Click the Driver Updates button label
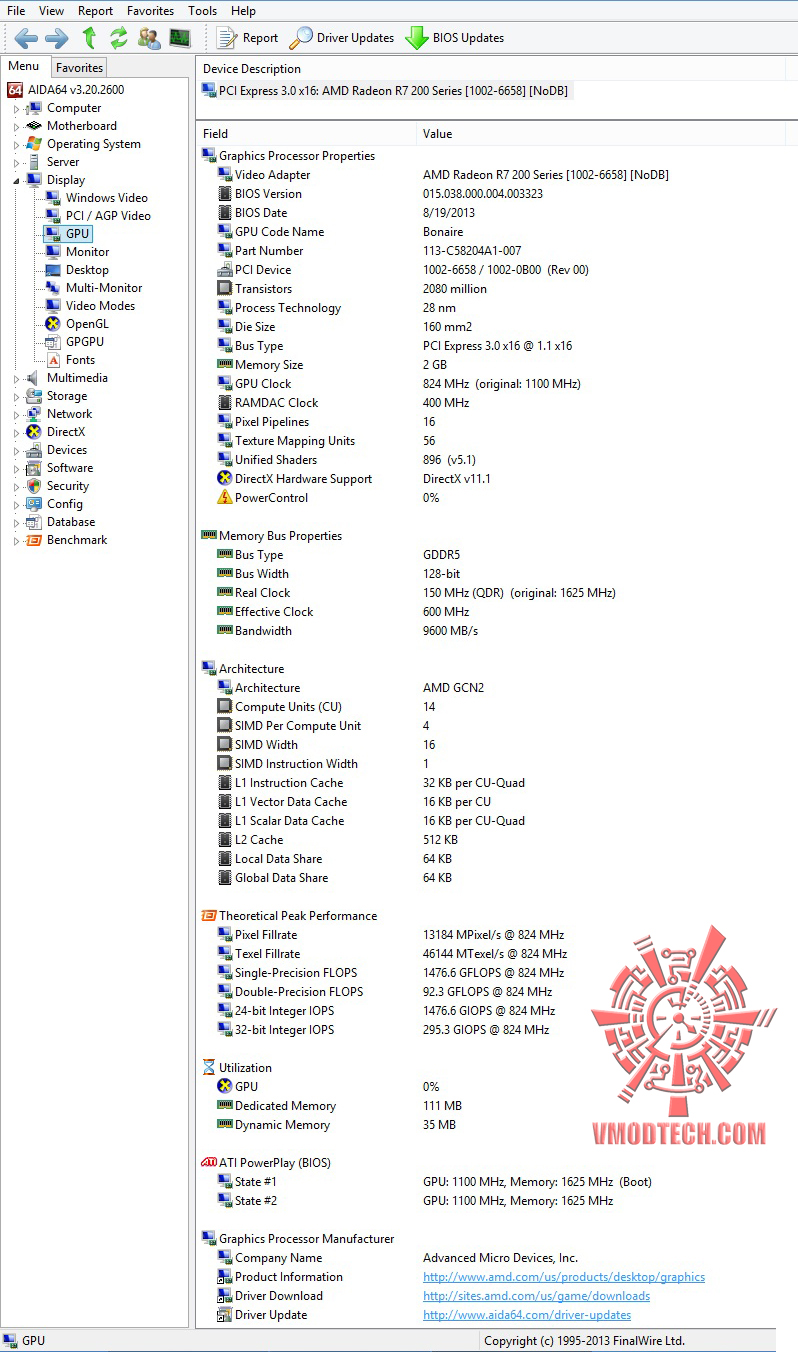This screenshot has height=1352, width=798. [355, 38]
